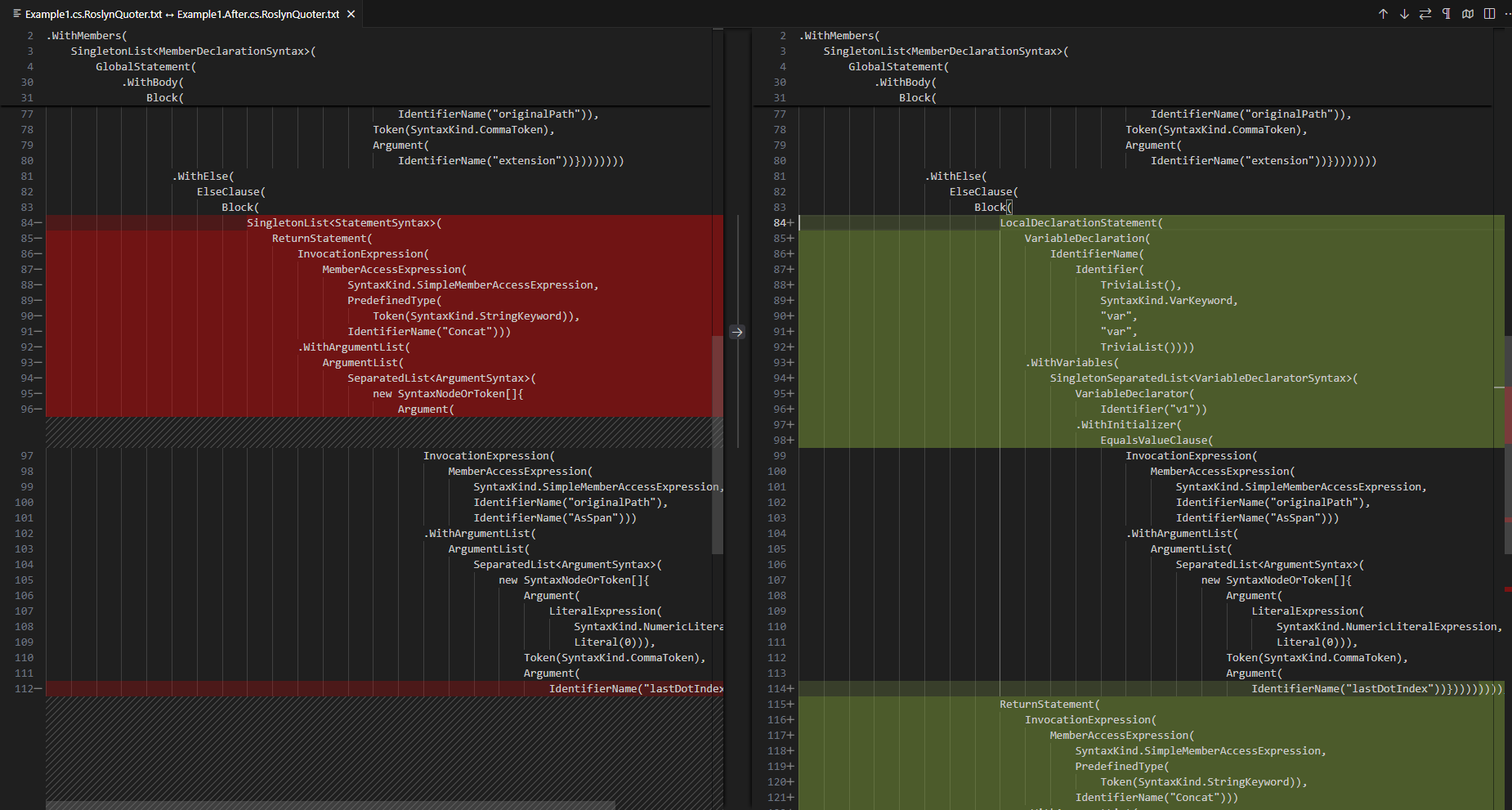
Task: Click right SingletonSeparatedList<VariableDeclaratorSyntax>( line
Action: pos(1204,378)
